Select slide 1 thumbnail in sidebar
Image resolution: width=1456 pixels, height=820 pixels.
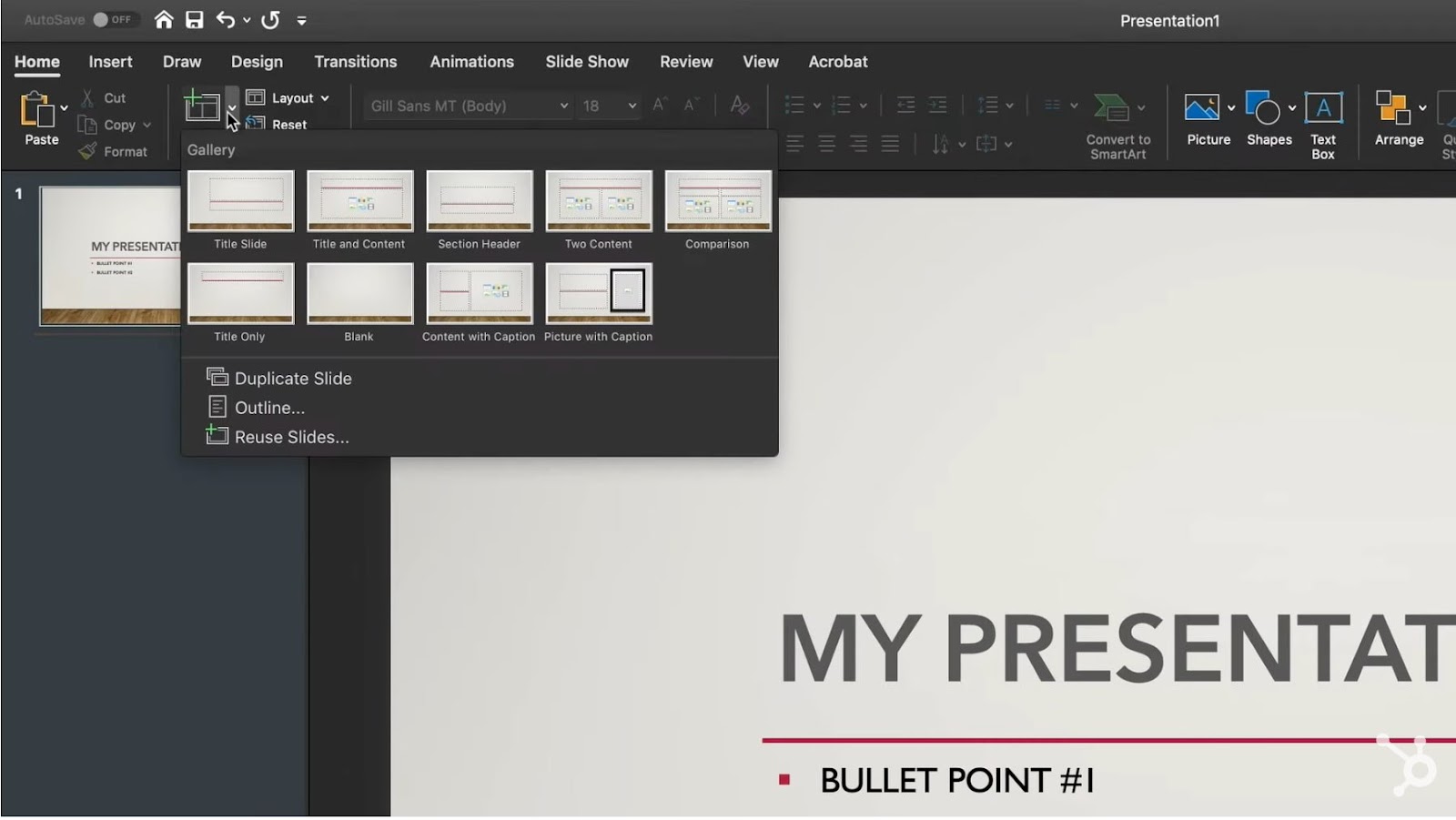pyautogui.click(x=111, y=256)
